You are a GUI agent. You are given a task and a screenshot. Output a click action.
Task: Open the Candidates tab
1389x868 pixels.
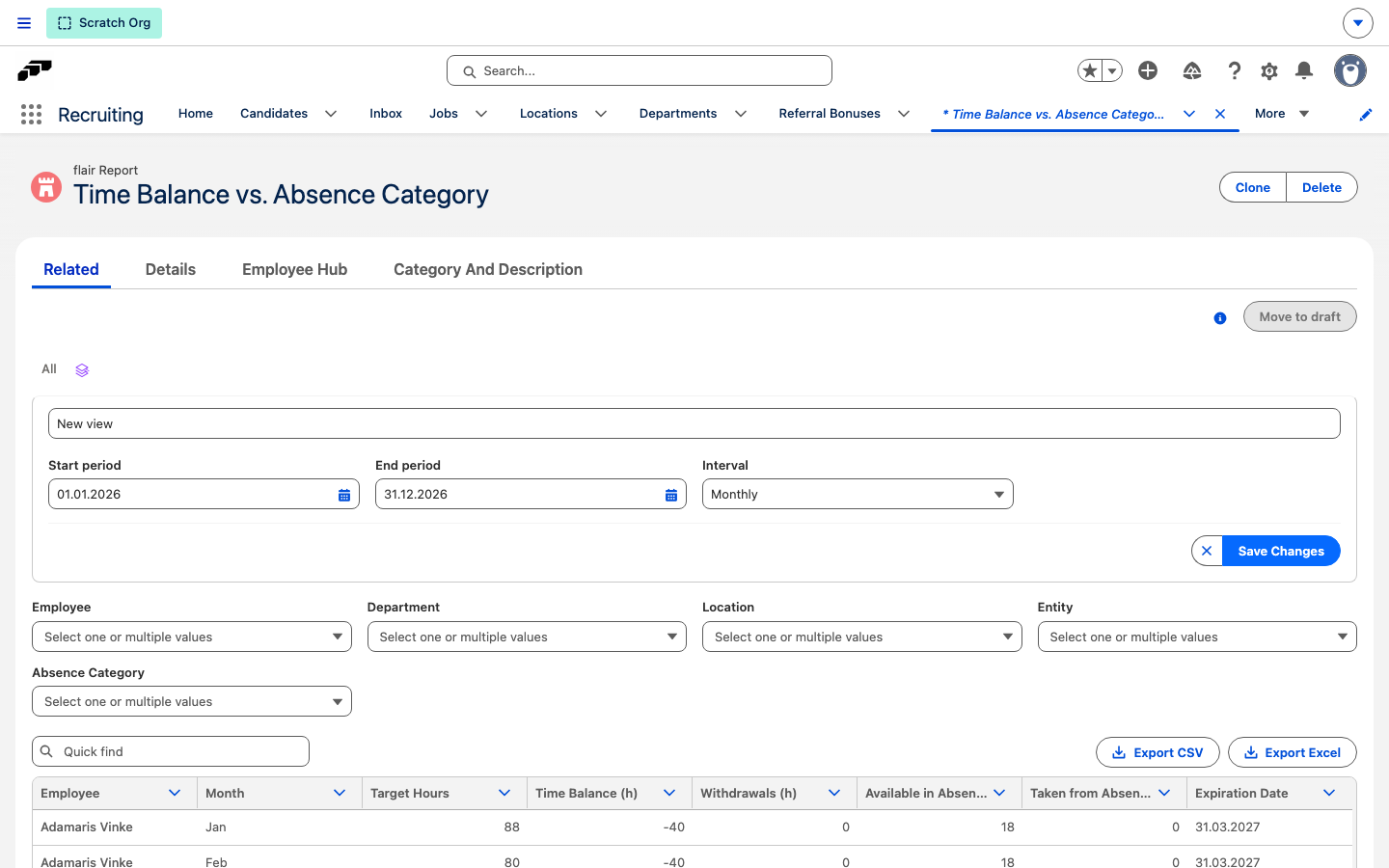[274, 114]
